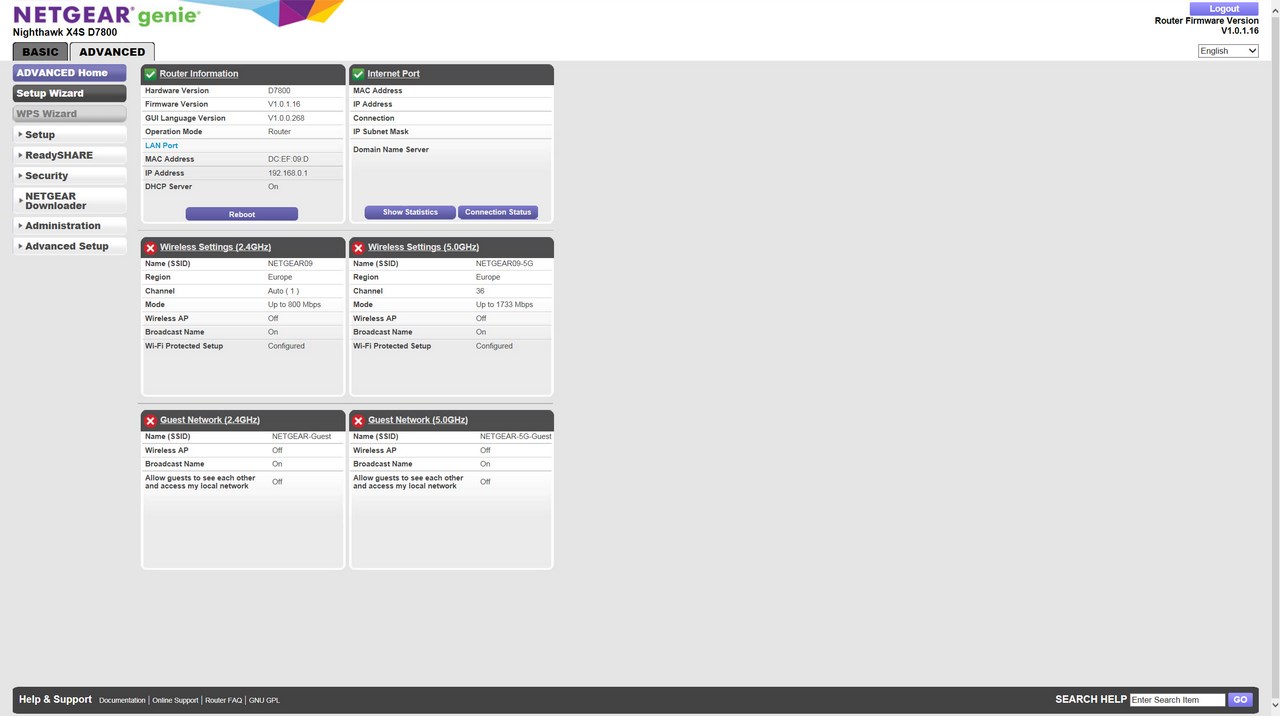The width and height of the screenshot is (1280, 716).
Task: Click the IP address 192.168.0.1
Action: tap(288, 173)
